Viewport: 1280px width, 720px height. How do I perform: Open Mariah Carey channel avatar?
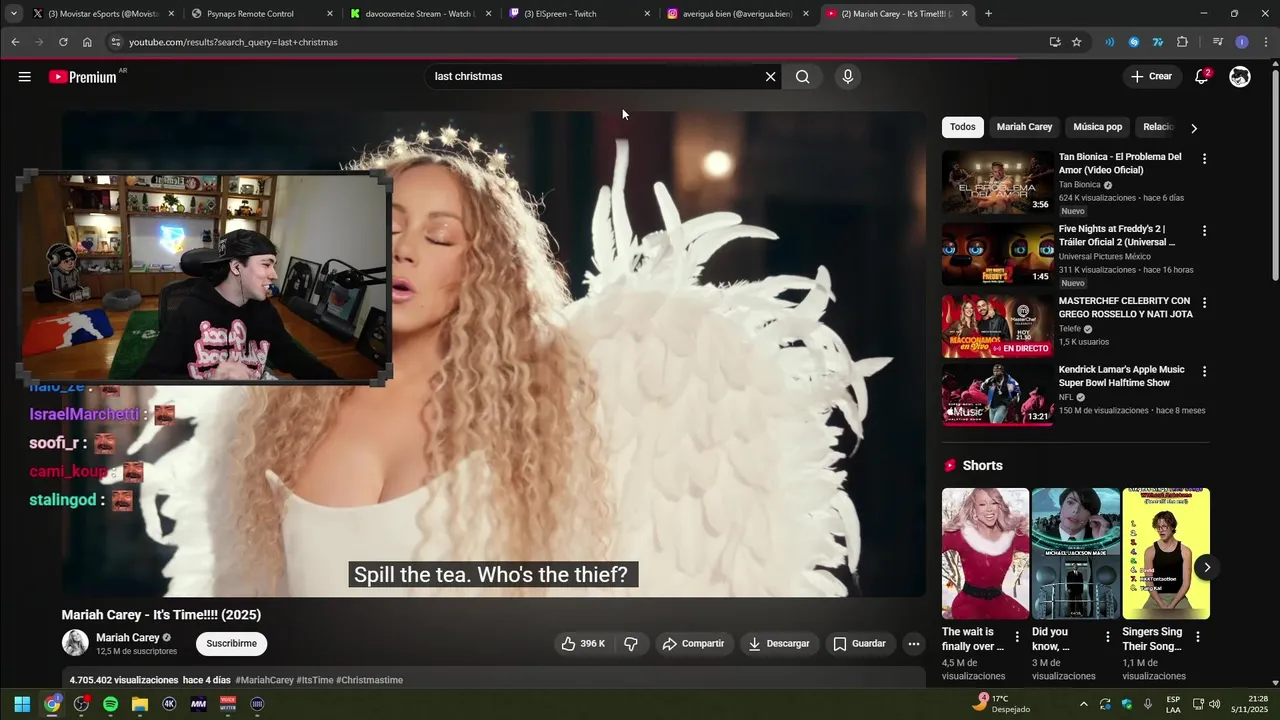[x=75, y=643]
